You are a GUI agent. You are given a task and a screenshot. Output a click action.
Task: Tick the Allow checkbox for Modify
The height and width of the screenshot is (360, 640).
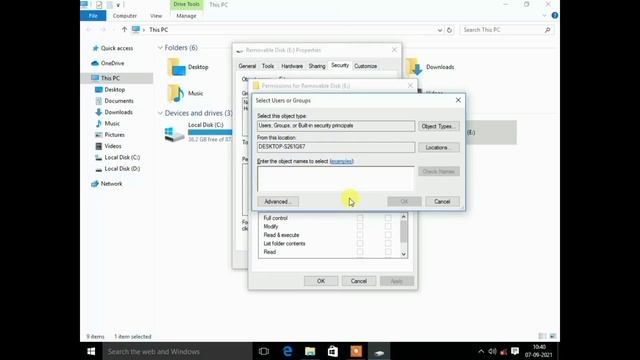coord(360,226)
